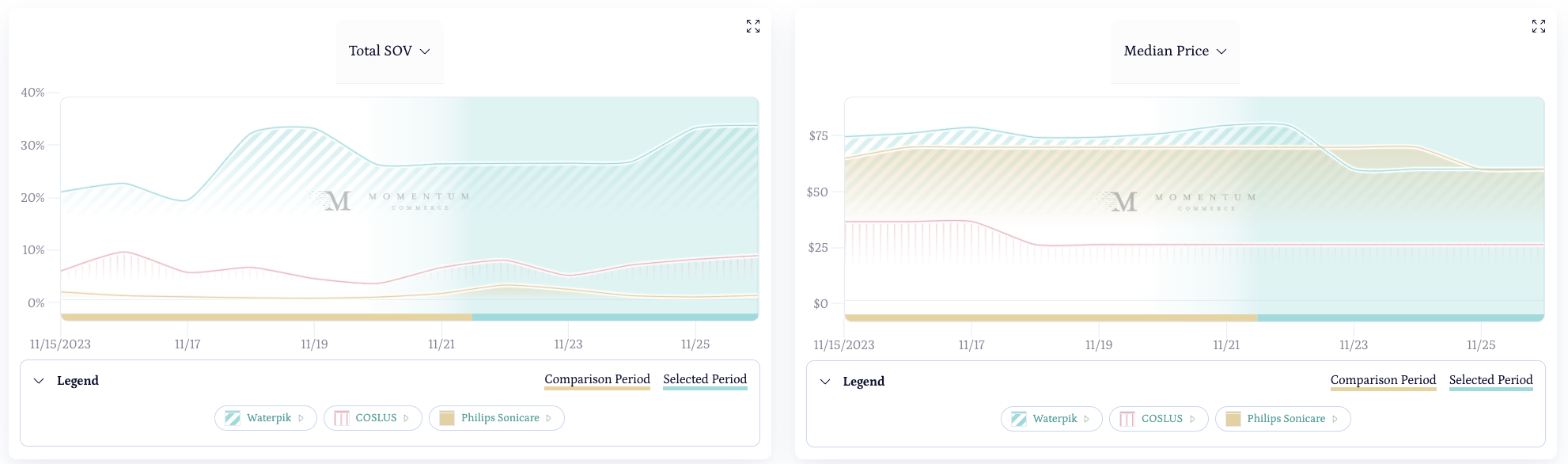Select Comparison Period in Total SOV legend
This screenshot has height=464, width=1568.
pos(597,379)
